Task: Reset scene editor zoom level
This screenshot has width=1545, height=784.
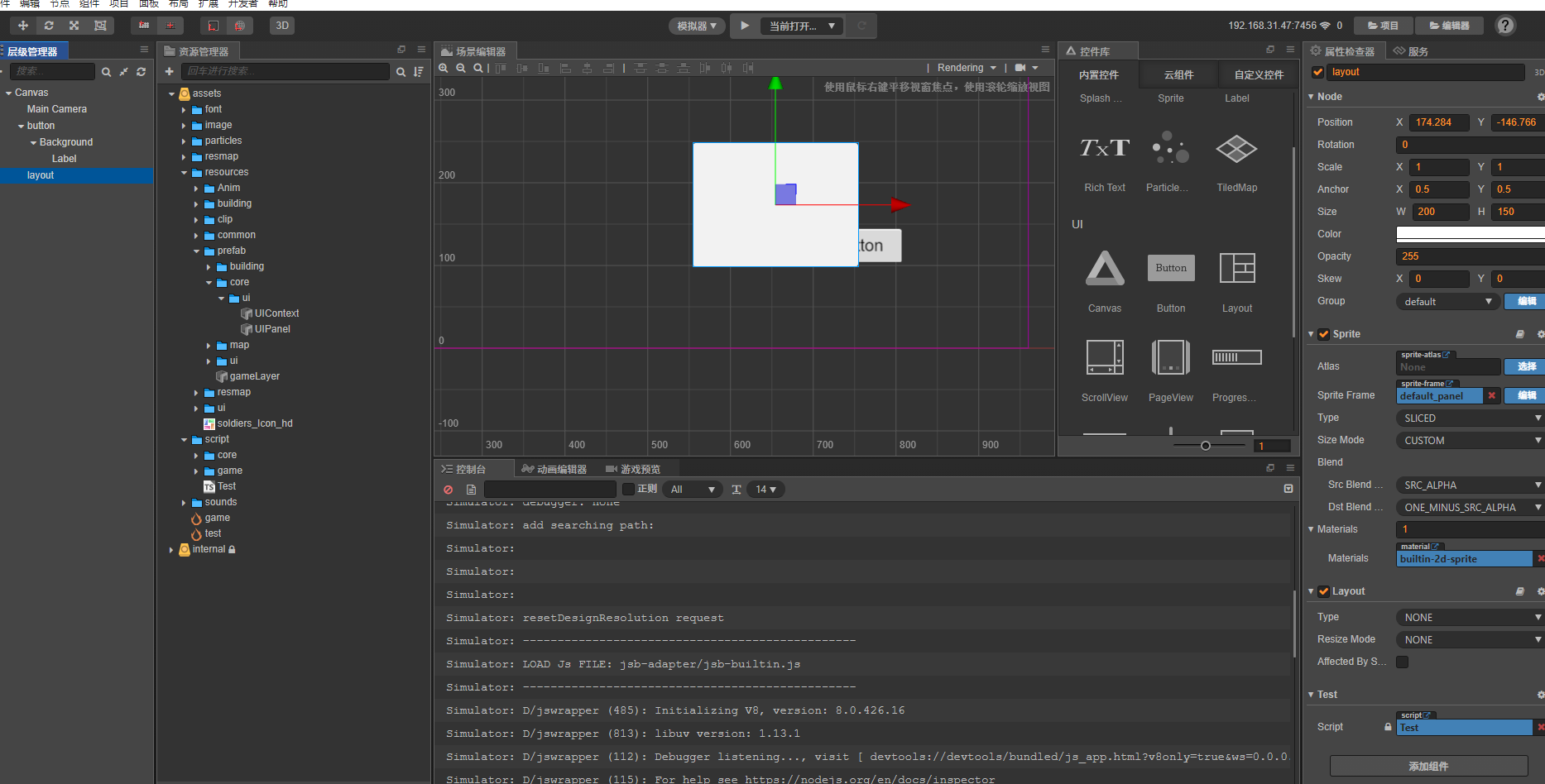Action: tap(478, 68)
